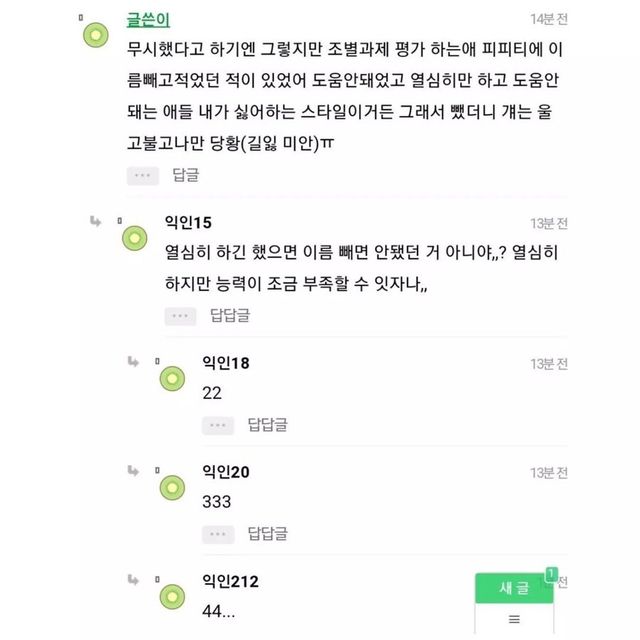640x640 pixels.
Task: Click 답답글 under 익인18's comment
Action: point(267,425)
